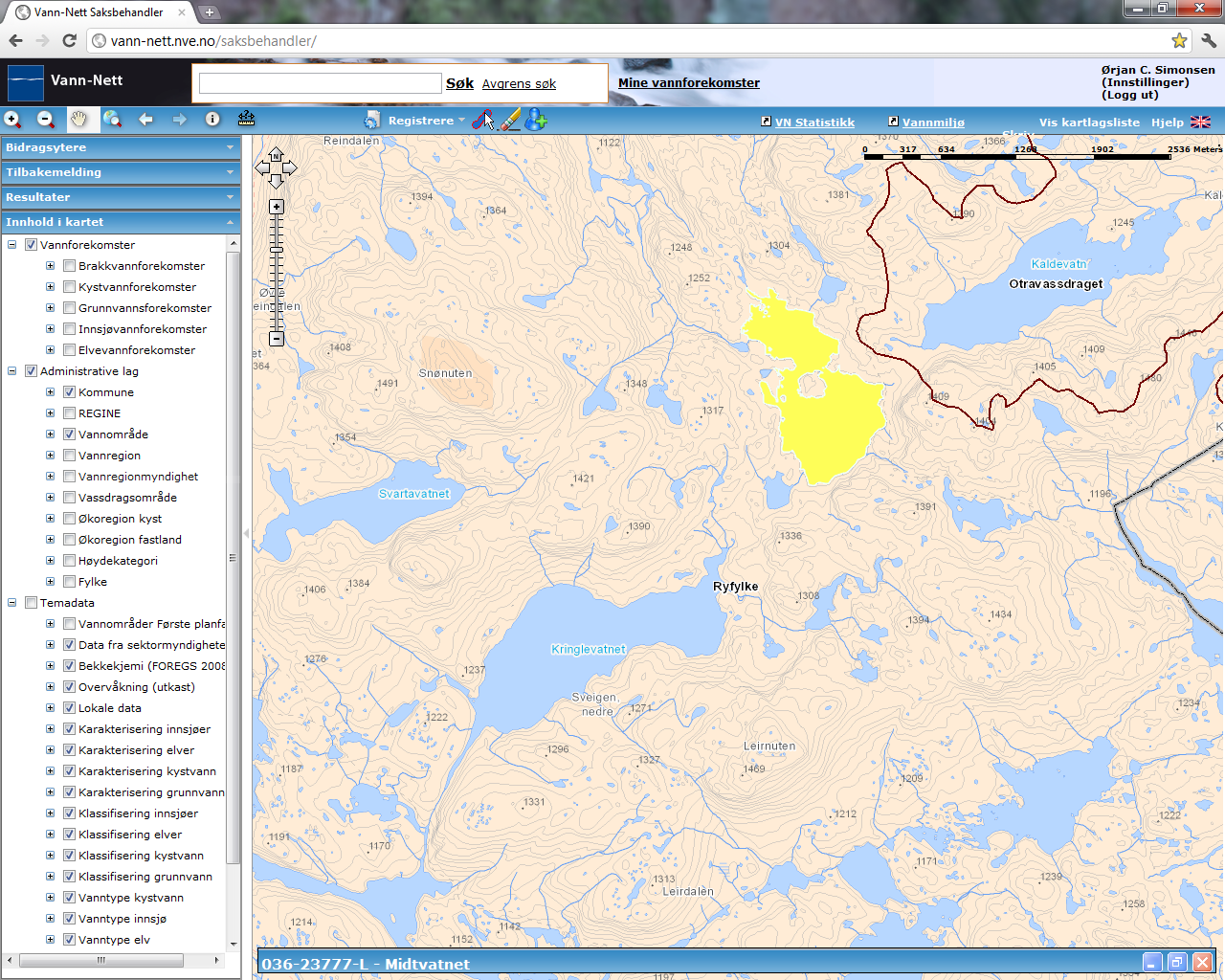This screenshot has height=980, width=1225.
Task: Minimize the Midtvatnet info panel
Action: [x=1152, y=963]
